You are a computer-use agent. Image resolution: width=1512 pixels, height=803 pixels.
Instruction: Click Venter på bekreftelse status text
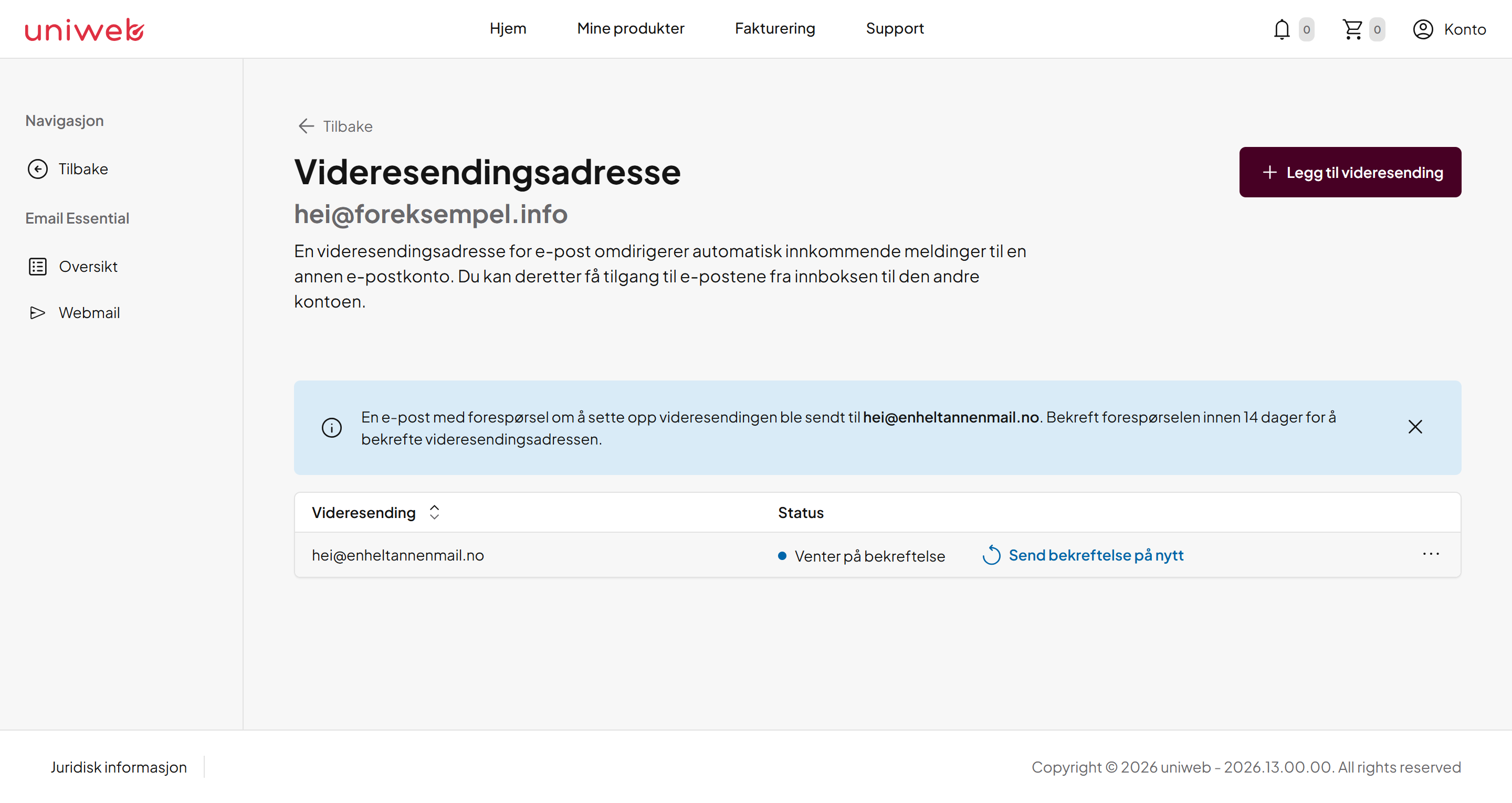(870, 556)
